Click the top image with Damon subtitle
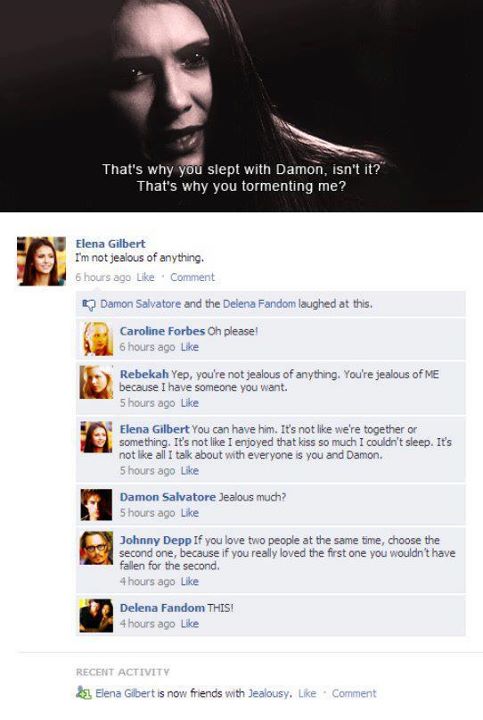The width and height of the screenshot is (483, 720). pyautogui.click(x=242, y=106)
